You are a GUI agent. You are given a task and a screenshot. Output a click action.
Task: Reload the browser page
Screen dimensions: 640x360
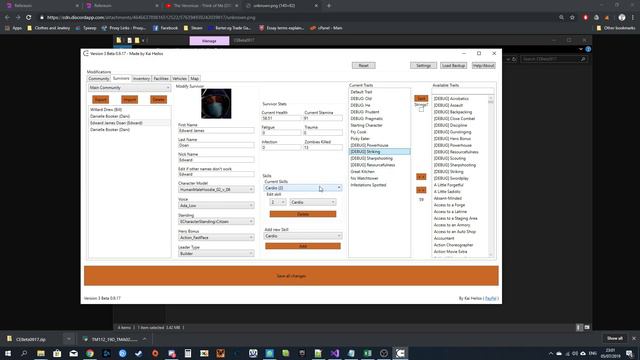click(x=29, y=18)
